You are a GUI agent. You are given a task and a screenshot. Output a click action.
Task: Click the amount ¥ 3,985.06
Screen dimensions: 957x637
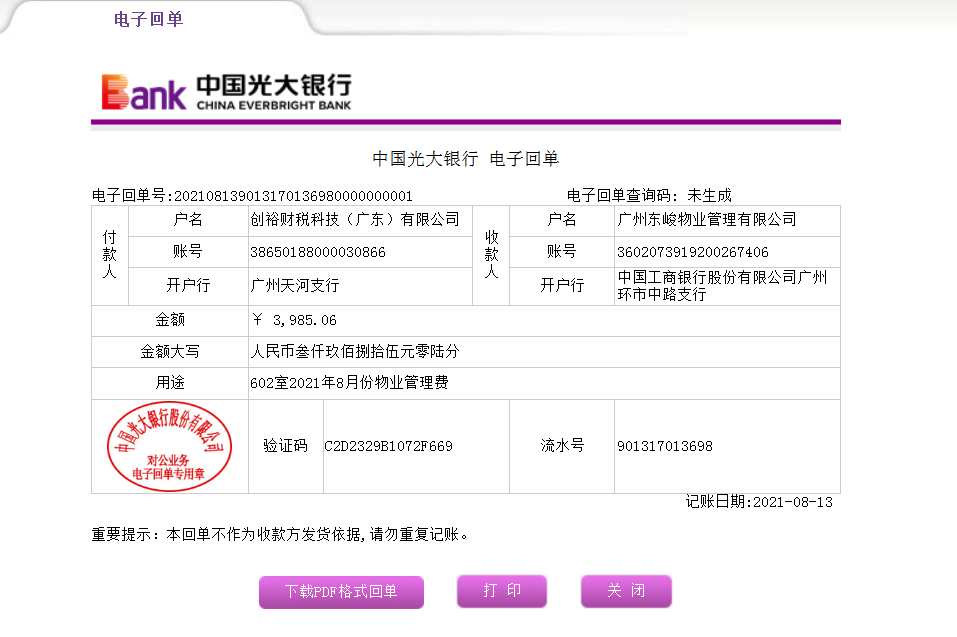pos(295,321)
